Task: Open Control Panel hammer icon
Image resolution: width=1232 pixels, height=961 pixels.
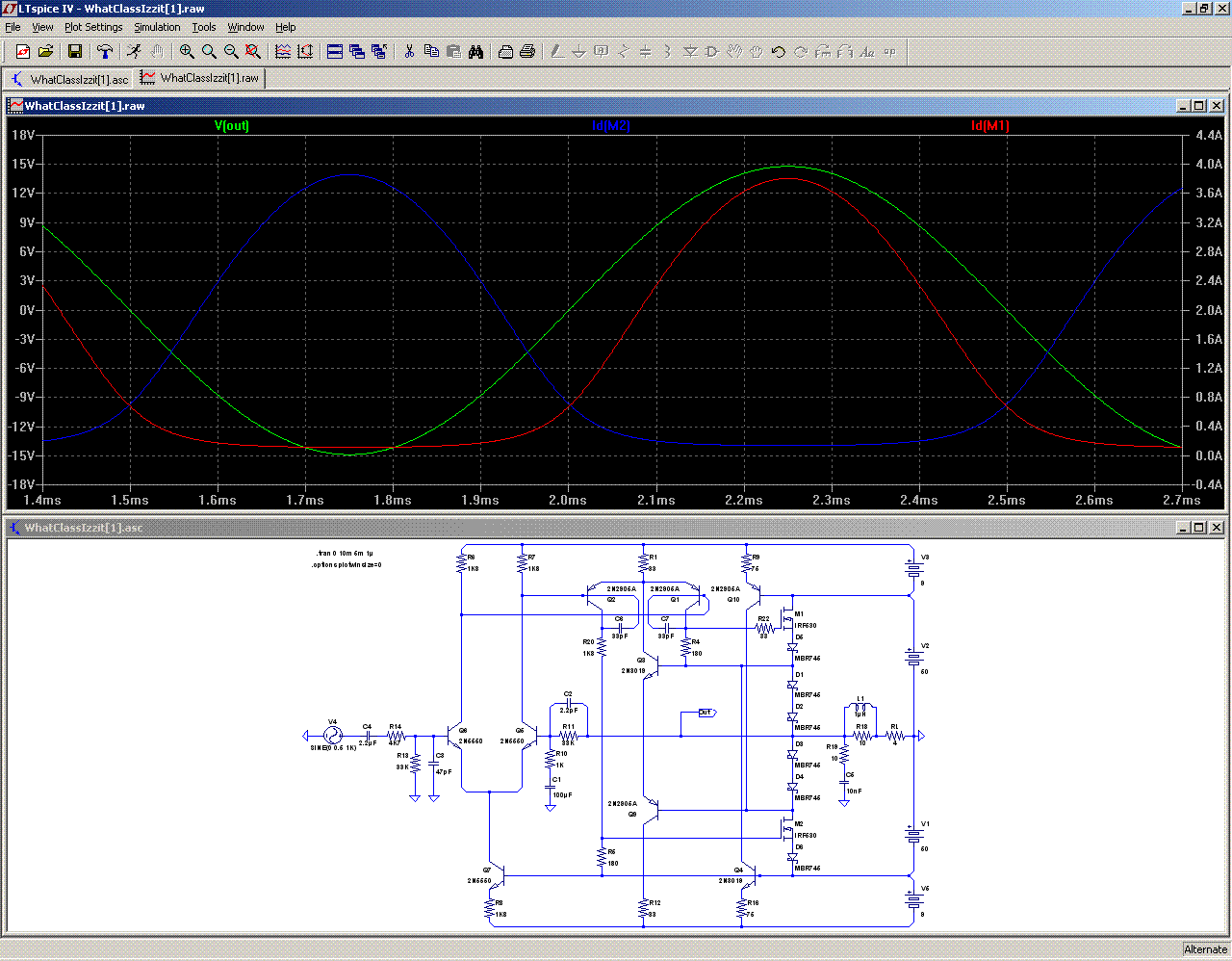Action: point(105,52)
